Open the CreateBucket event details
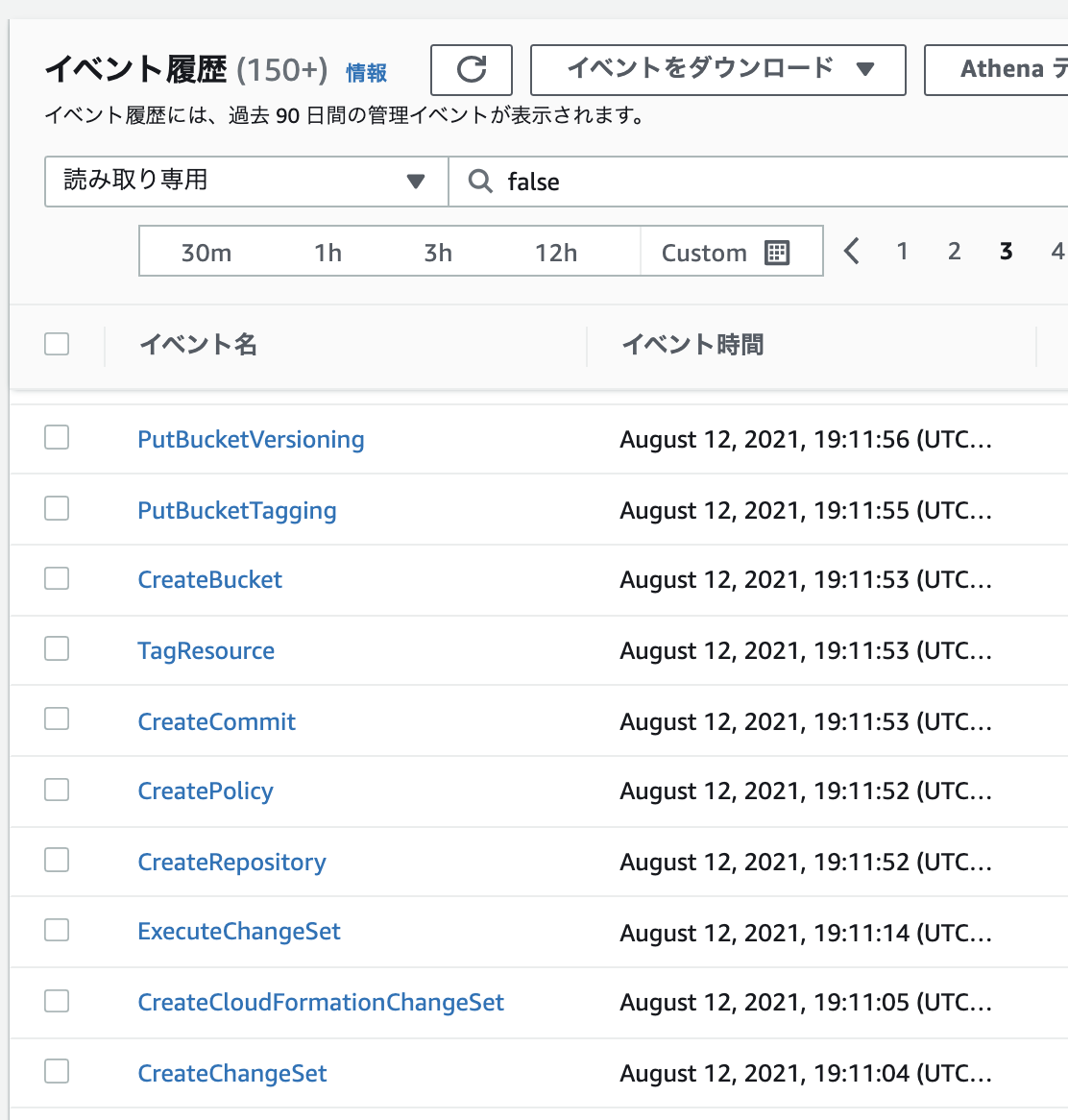This screenshot has width=1068, height=1120. click(209, 579)
